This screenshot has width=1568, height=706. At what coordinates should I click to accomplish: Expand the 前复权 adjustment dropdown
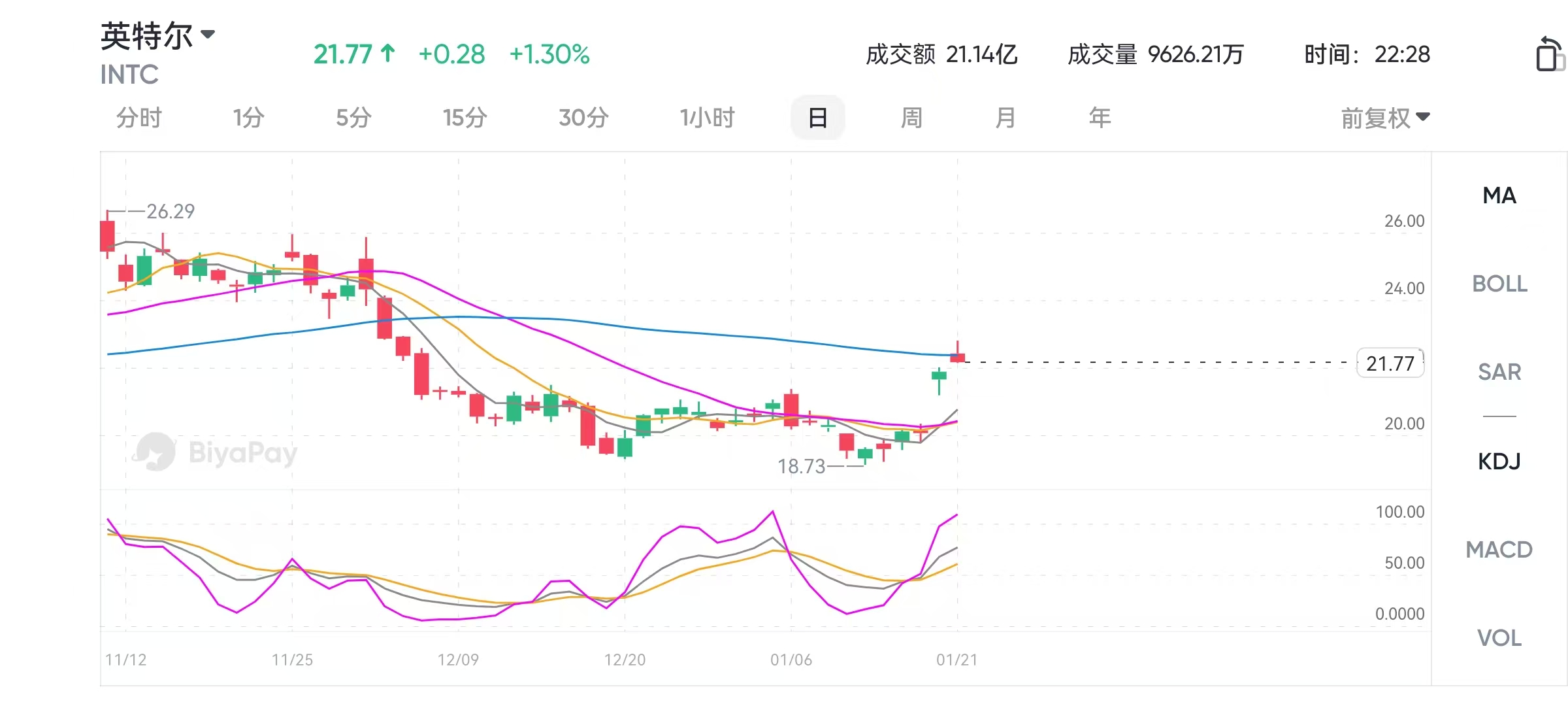pyautogui.click(x=1385, y=118)
